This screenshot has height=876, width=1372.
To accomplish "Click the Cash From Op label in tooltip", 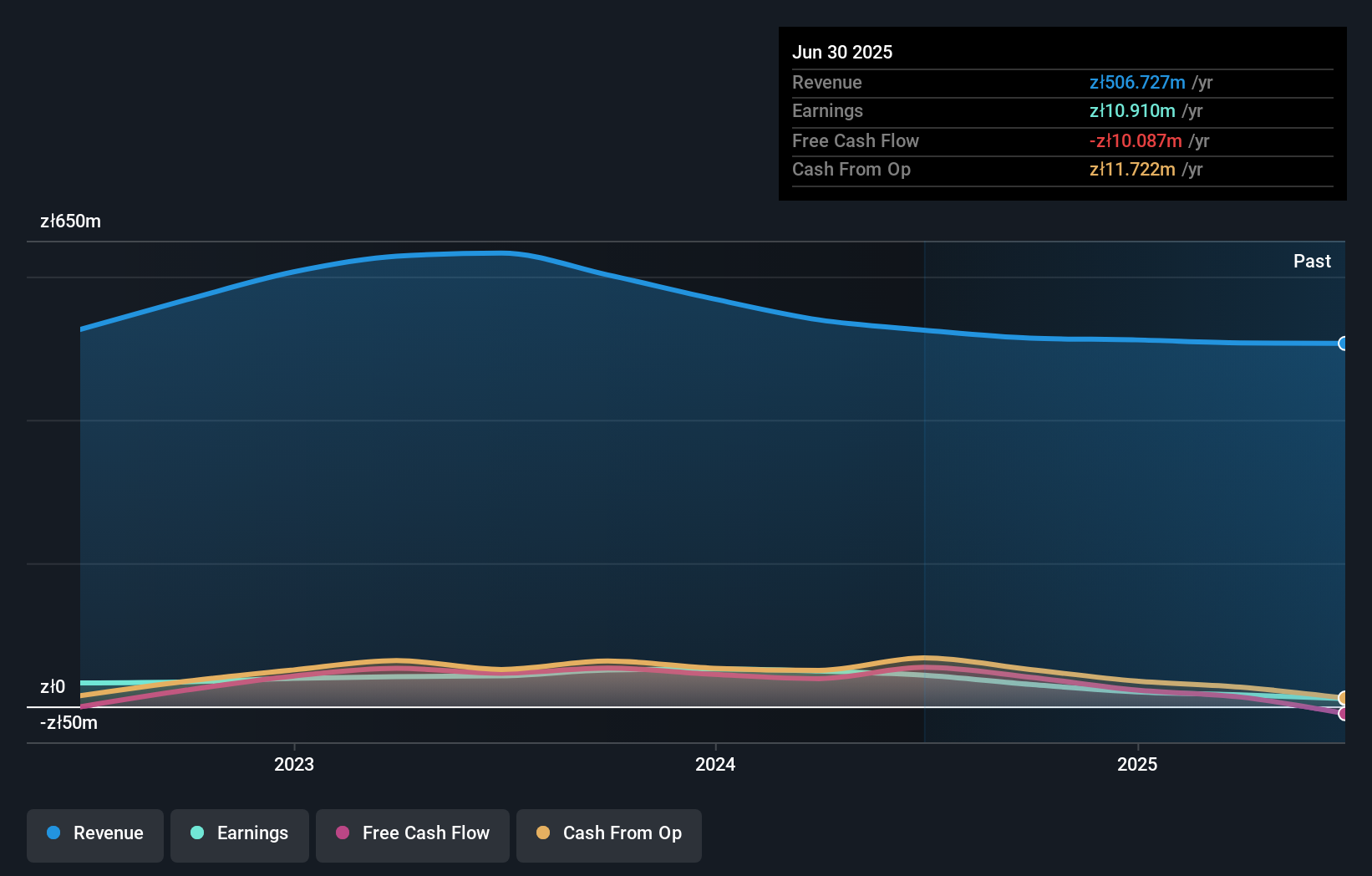I will point(851,170).
